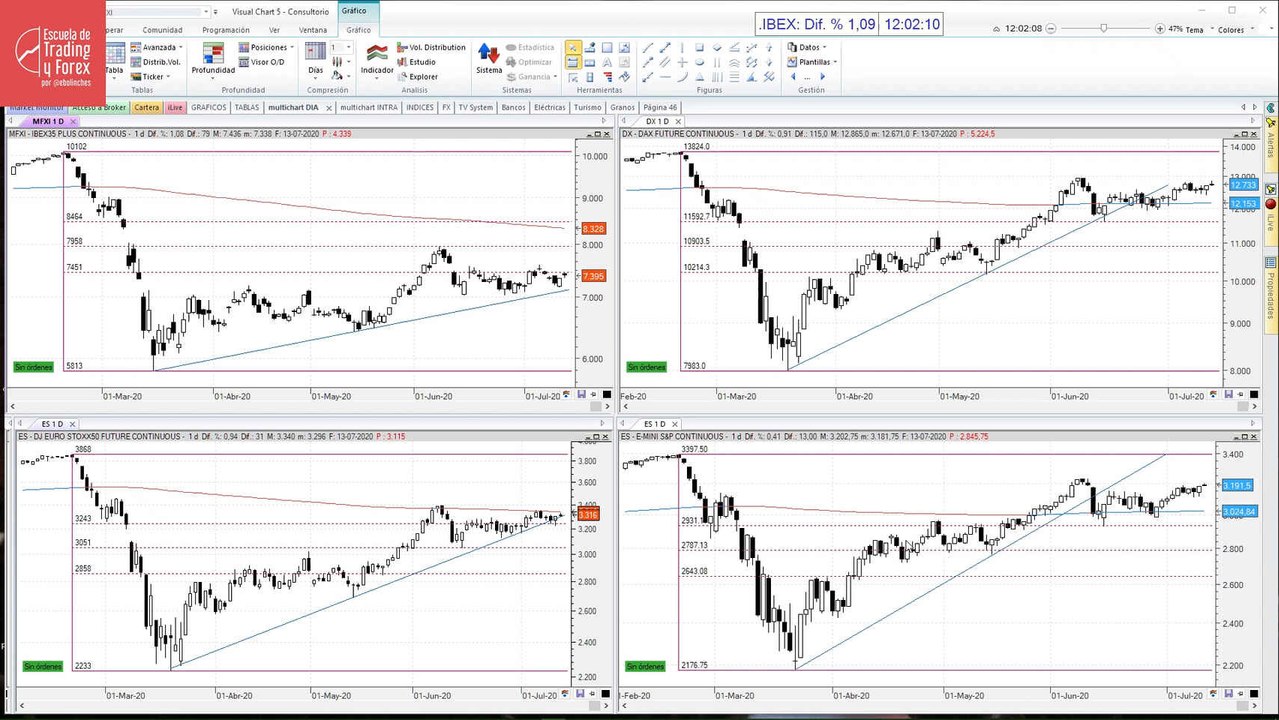Image resolution: width=1279 pixels, height=720 pixels.
Task: Click the zoom in plus button
Action: [1160, 29]
